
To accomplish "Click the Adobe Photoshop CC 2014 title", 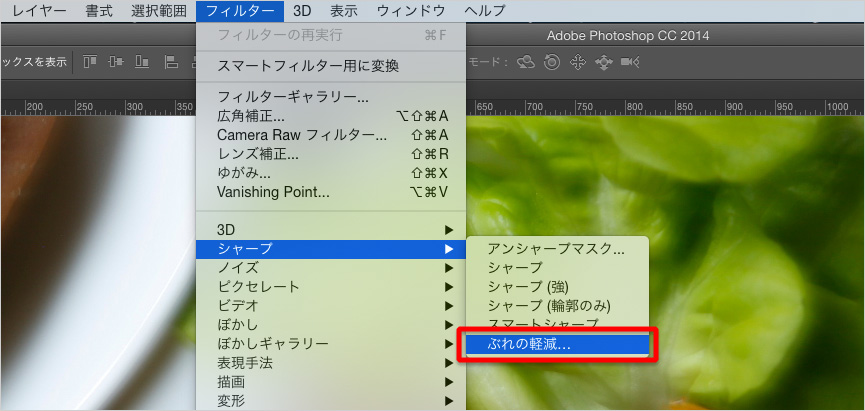I will point(628,36).
